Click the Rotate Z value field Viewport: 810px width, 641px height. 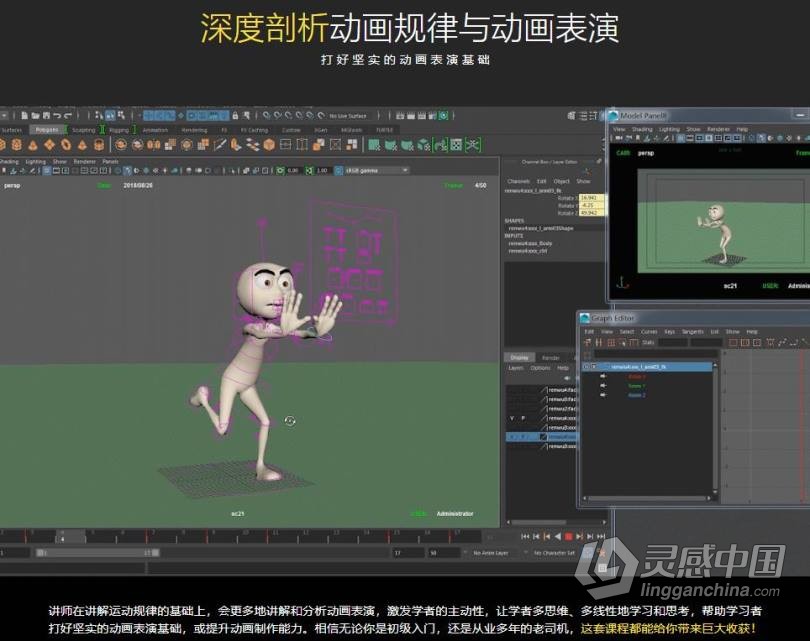click(x=591, y=212)
